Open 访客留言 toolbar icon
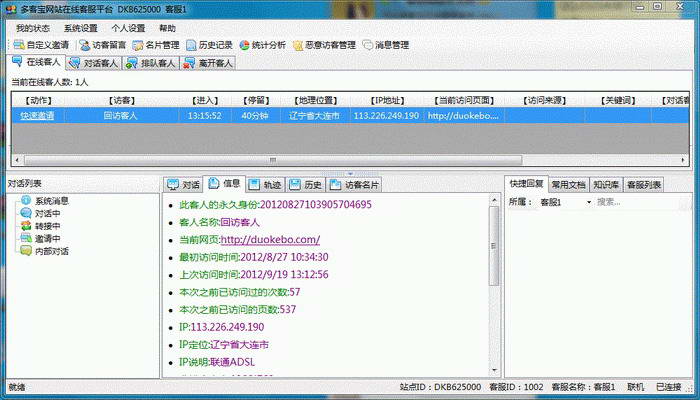700x400 pixels. click(85, 45)
